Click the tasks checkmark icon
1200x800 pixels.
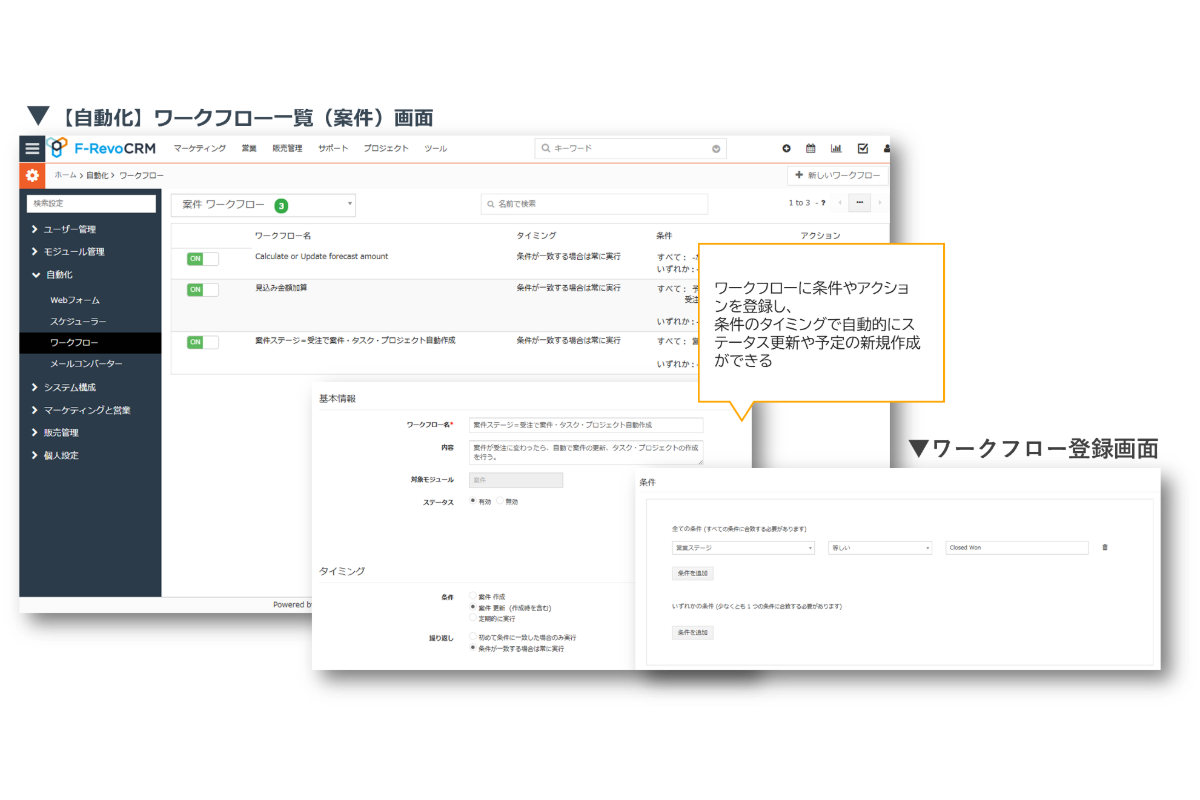click(x=862, y=149)
